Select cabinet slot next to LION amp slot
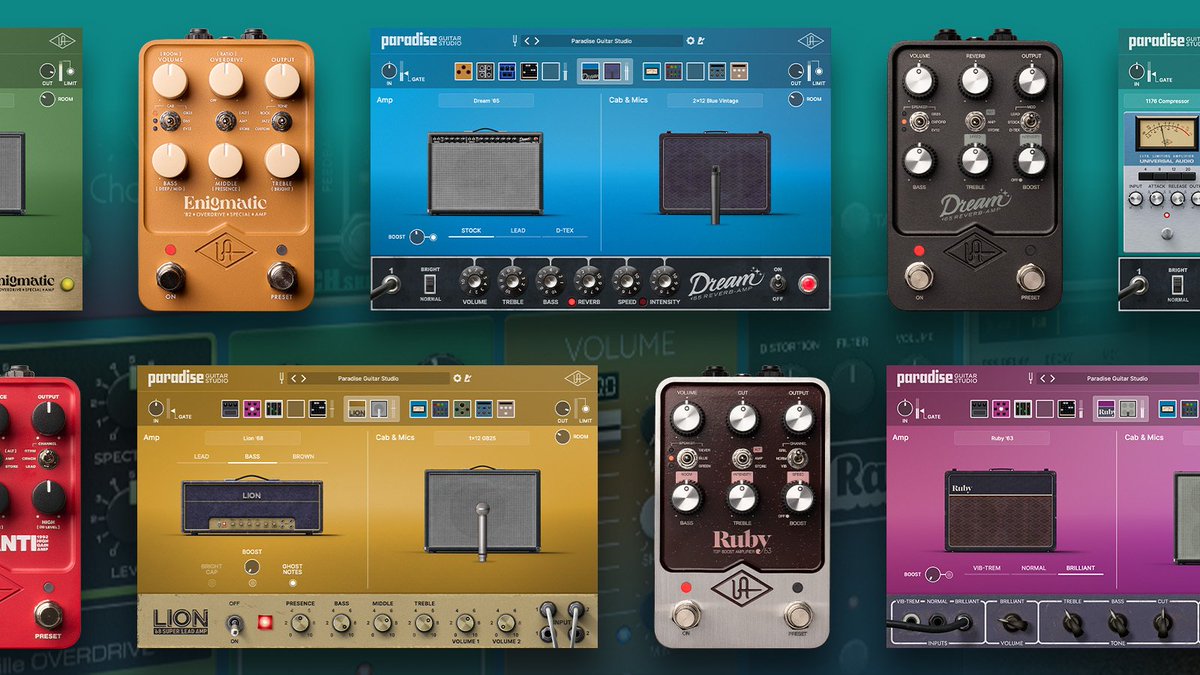The width and height of the screenshot is (1200, 675). tap(379, 408)
